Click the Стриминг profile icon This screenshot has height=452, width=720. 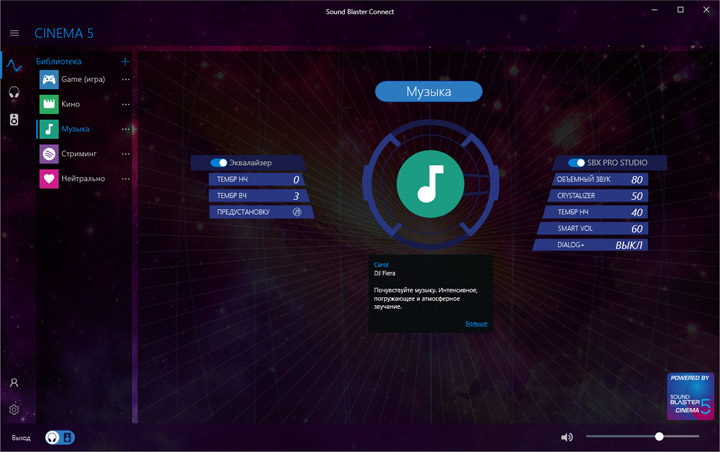coord(49,154)
